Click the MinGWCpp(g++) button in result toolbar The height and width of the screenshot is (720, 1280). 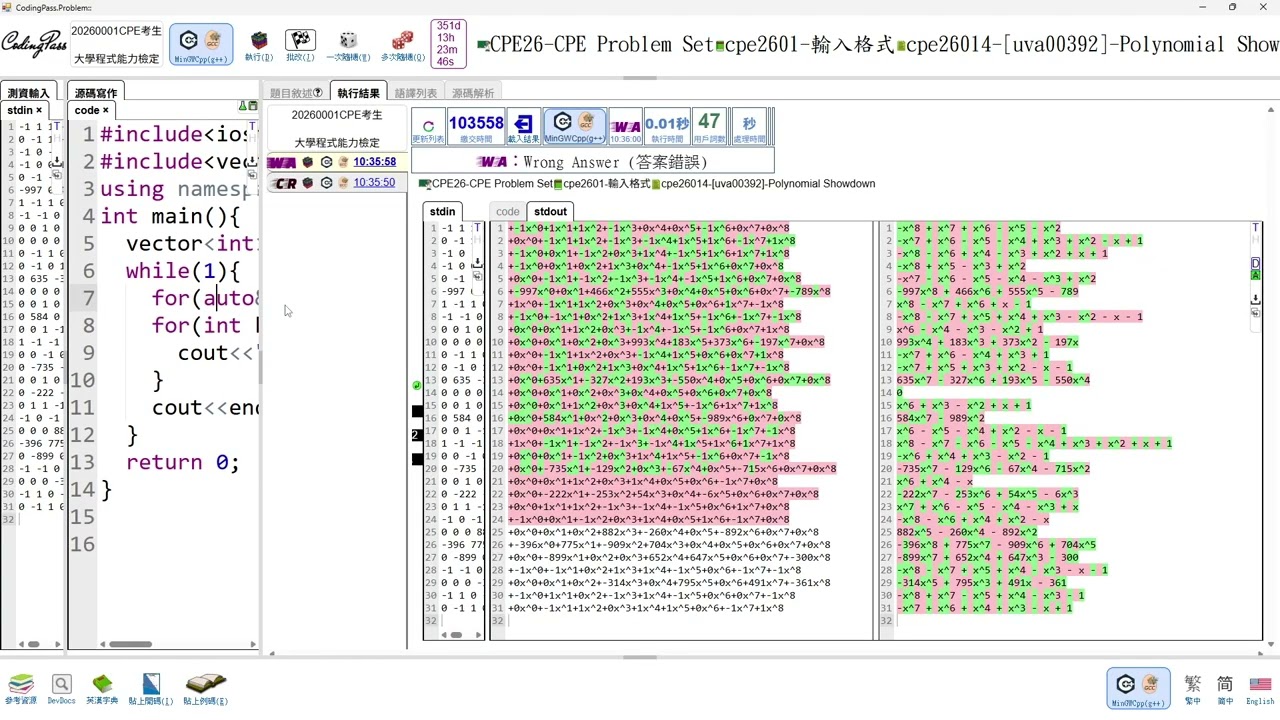pyautogui.click(x=574, y=128)
